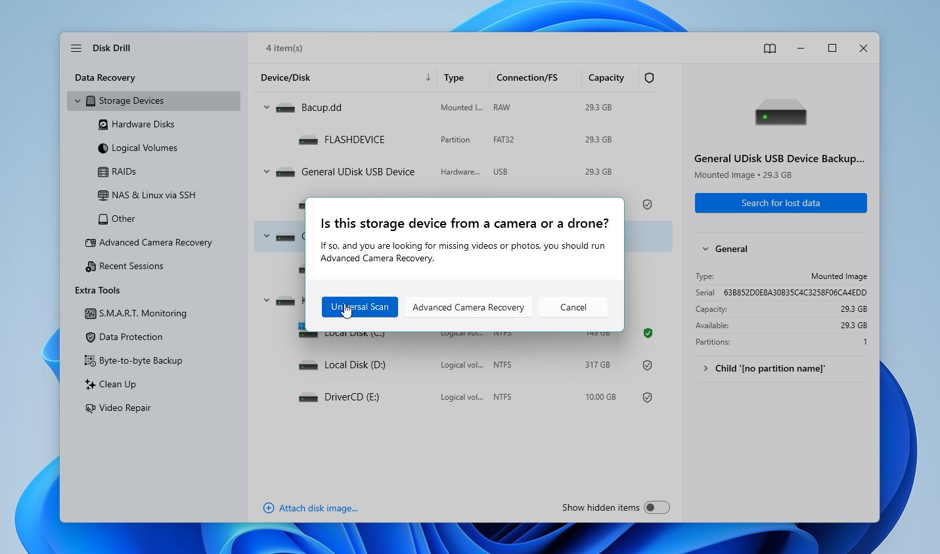Viewport: 940px width, 554px height.
Task: Open Advanced Camera Recovery in sidebar
Action: click(x=155, y=242)
